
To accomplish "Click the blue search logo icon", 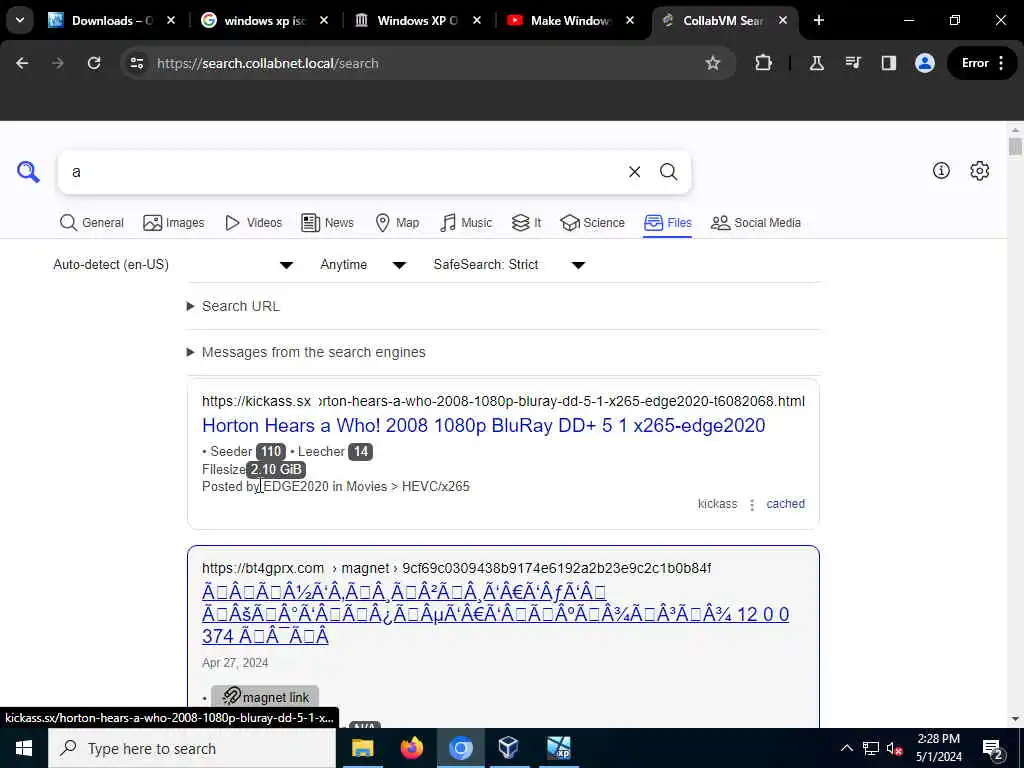I will coord(28,172).
